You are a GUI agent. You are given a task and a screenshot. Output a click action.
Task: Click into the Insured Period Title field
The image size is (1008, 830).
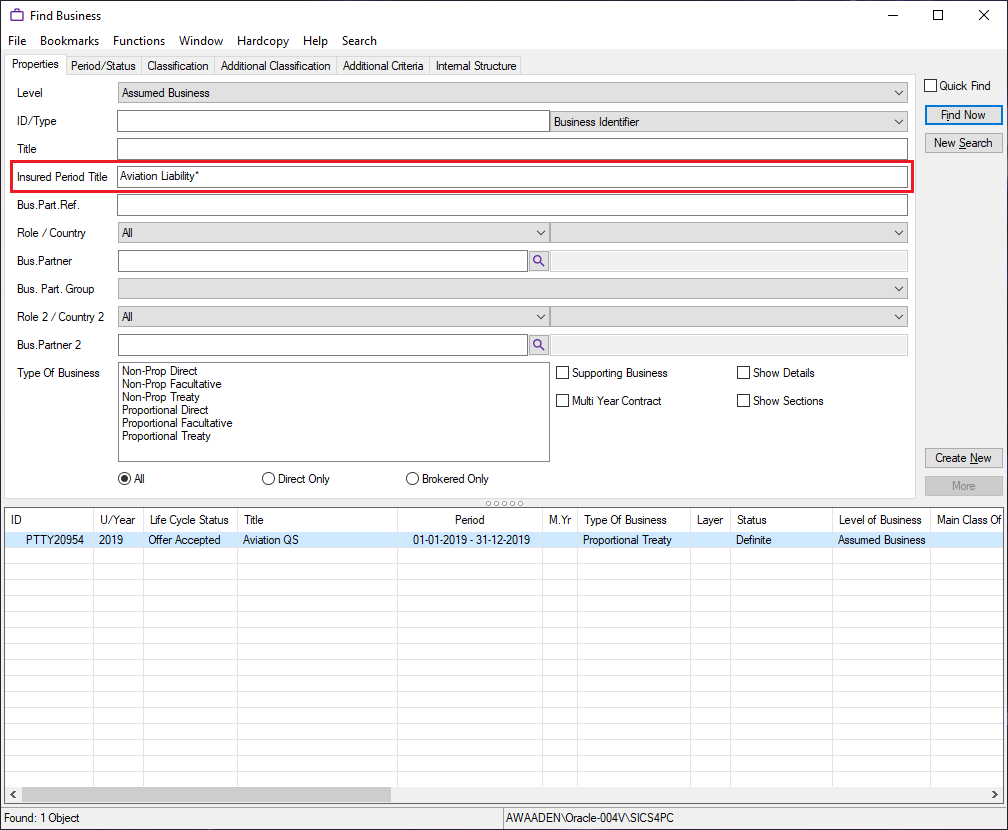[512, 177]
